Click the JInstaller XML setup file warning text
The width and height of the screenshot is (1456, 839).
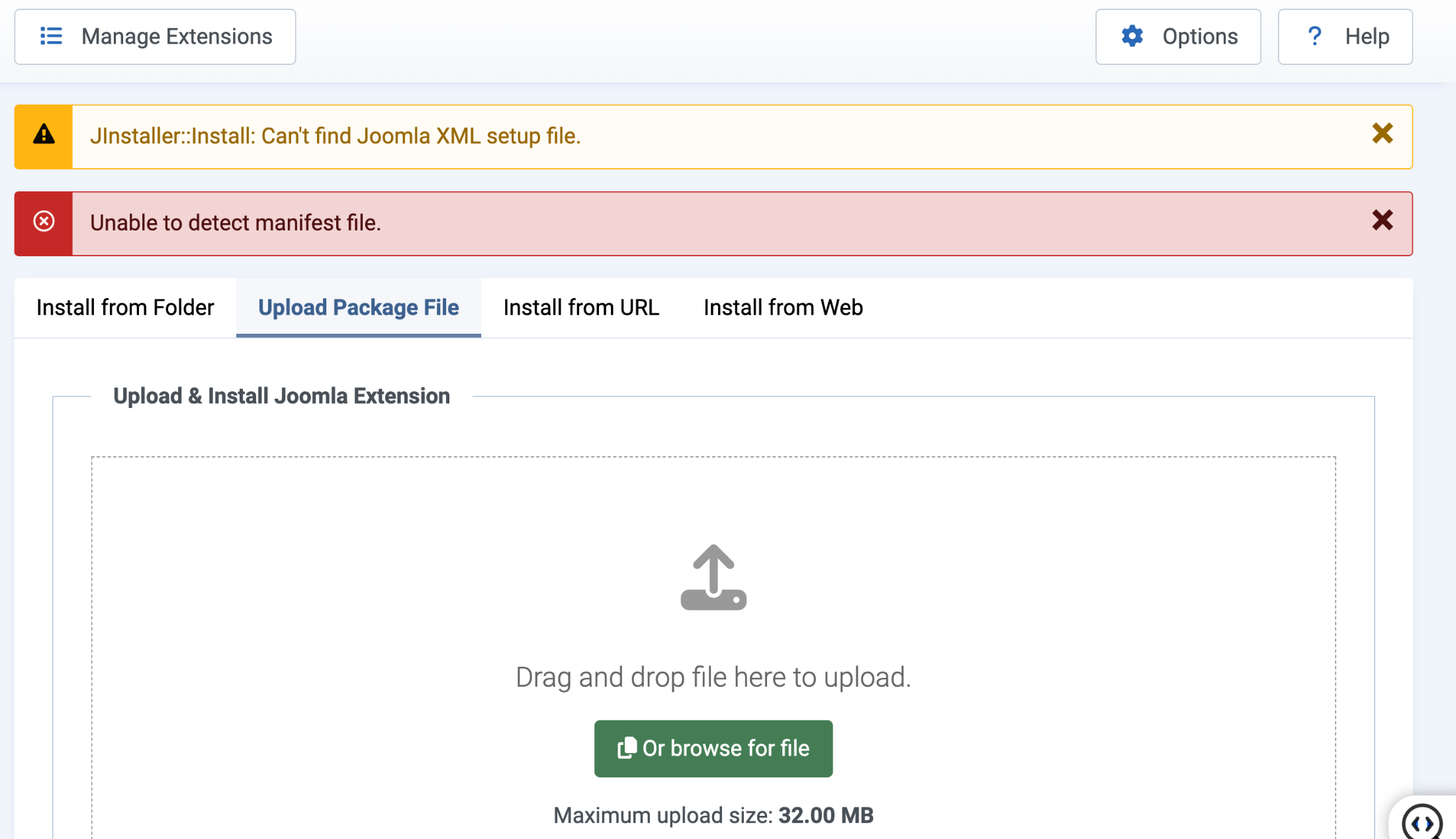[335, 136]
